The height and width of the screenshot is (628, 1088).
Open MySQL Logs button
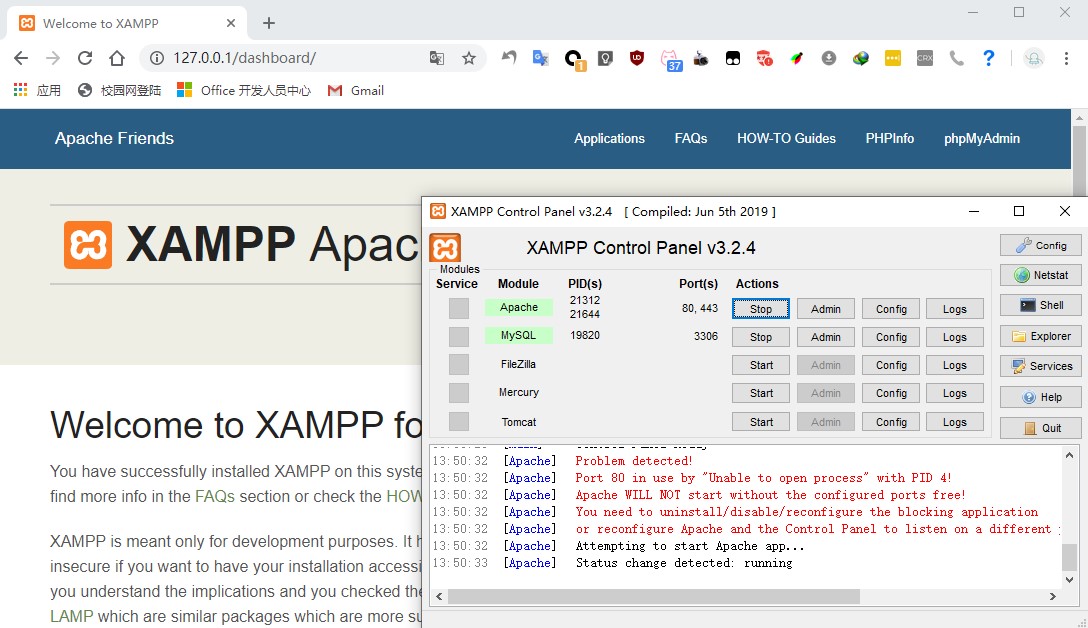pyautogui.click(x=954, y=337)
